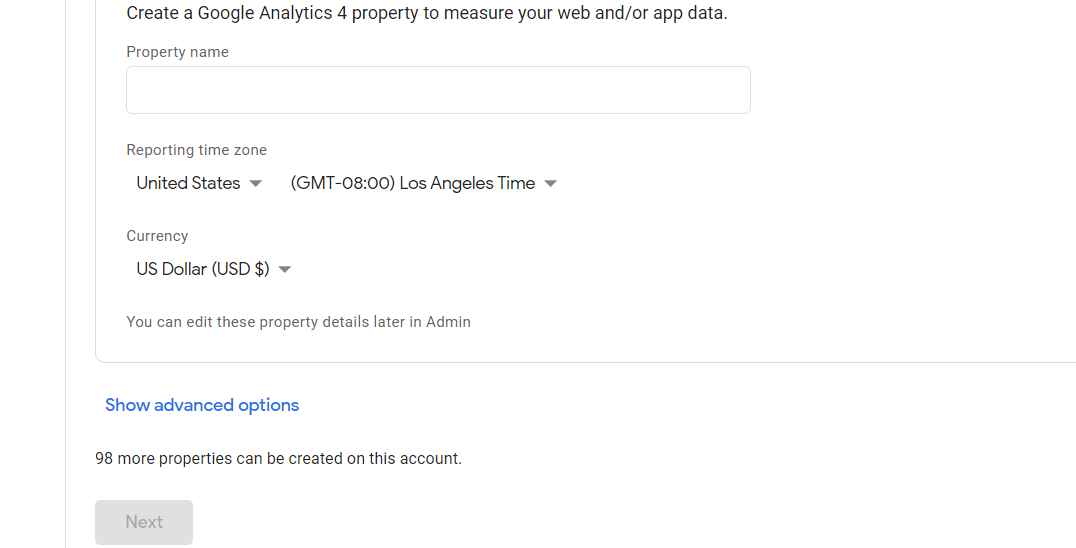Click the Currency label
The height and width of the screenshot is (548, 1076).
pyautogui.click(x=157, y=236)
